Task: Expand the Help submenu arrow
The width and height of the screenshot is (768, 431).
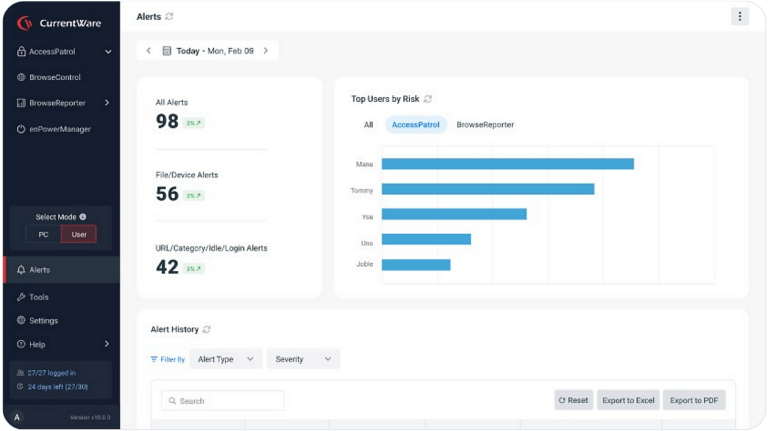Action: click(x=107, y=344)
